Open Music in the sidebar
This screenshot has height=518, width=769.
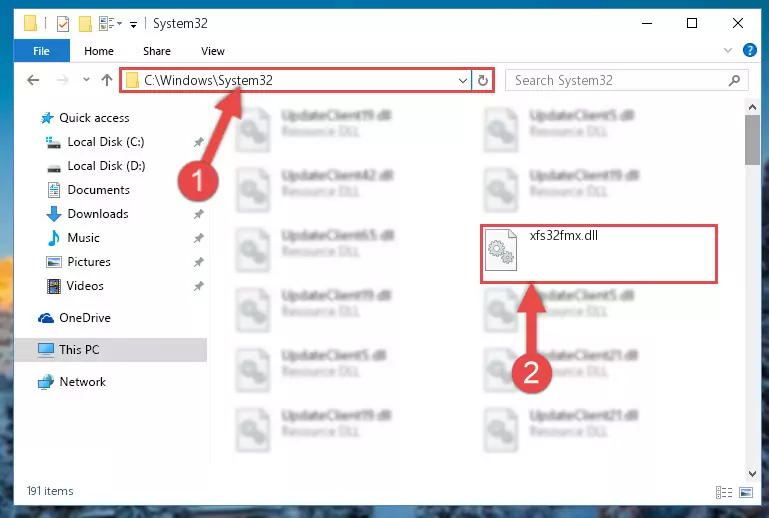tap(83, 238)
